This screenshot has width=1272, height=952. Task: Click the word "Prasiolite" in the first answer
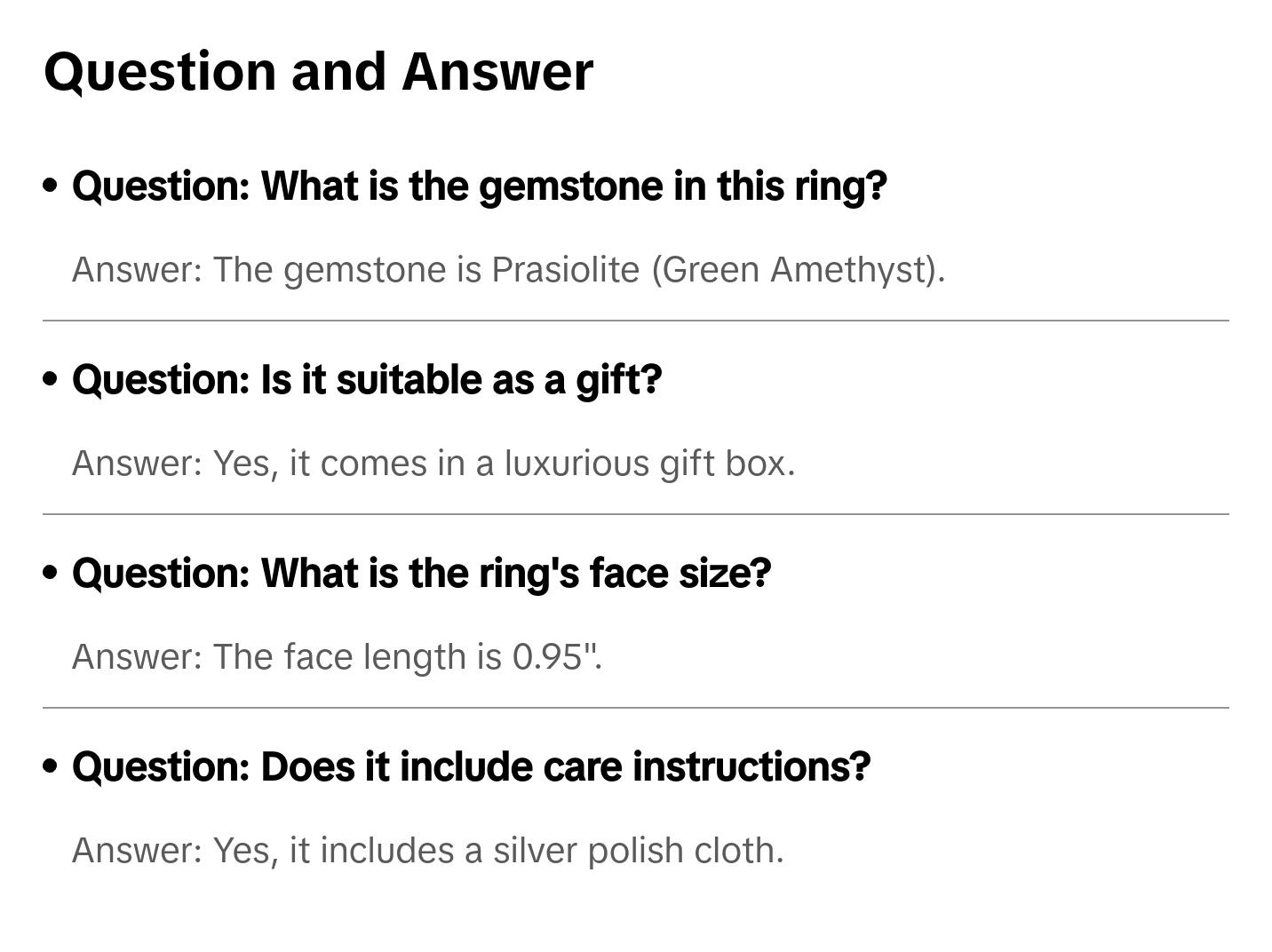[x=565, y=269]
